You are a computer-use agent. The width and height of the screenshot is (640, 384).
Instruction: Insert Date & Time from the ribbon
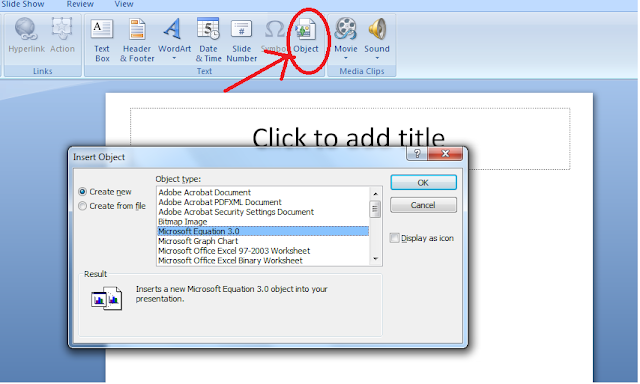tap(208, 40)
